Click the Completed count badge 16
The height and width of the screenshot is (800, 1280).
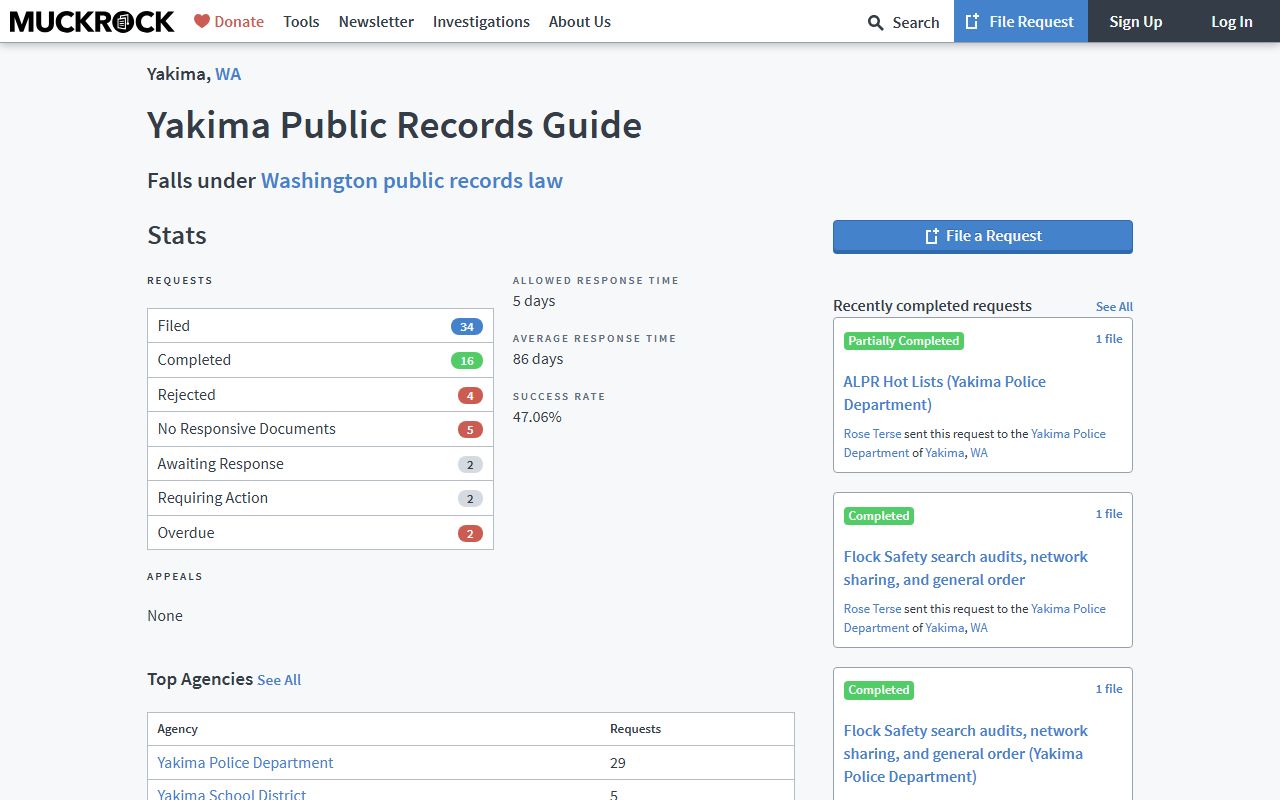[x=467, y=361]
